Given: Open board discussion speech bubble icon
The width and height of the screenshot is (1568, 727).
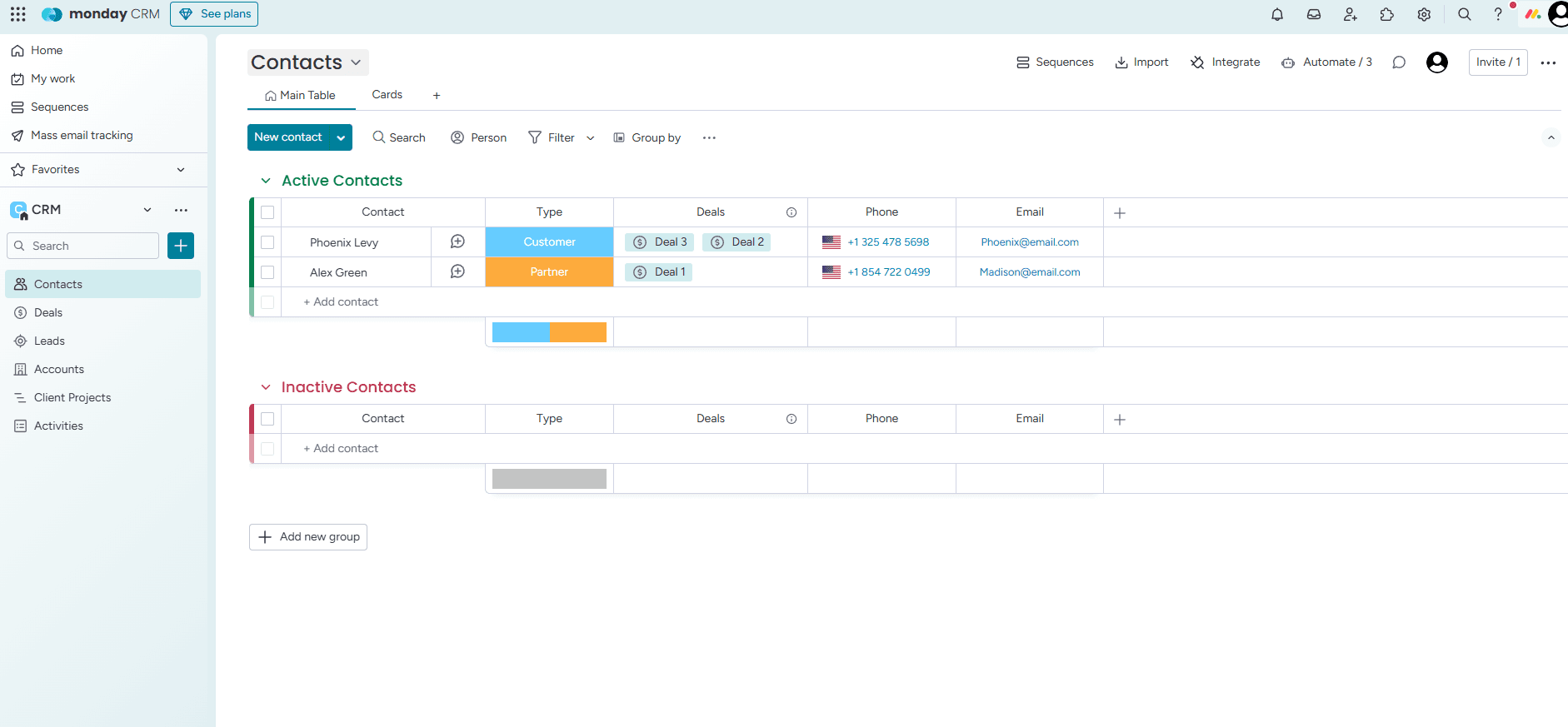Looking at the screenshot, I should 1399,62.
